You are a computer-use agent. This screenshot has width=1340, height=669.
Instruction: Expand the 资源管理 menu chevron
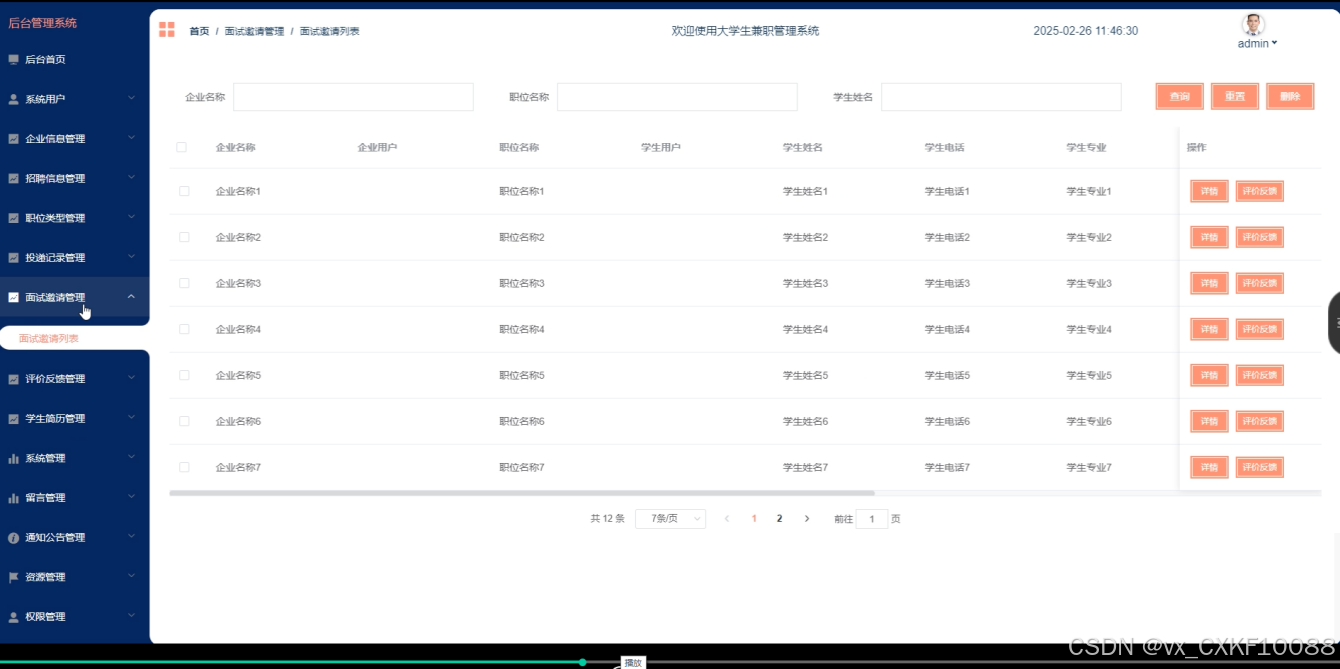click(x=131, y=576)
